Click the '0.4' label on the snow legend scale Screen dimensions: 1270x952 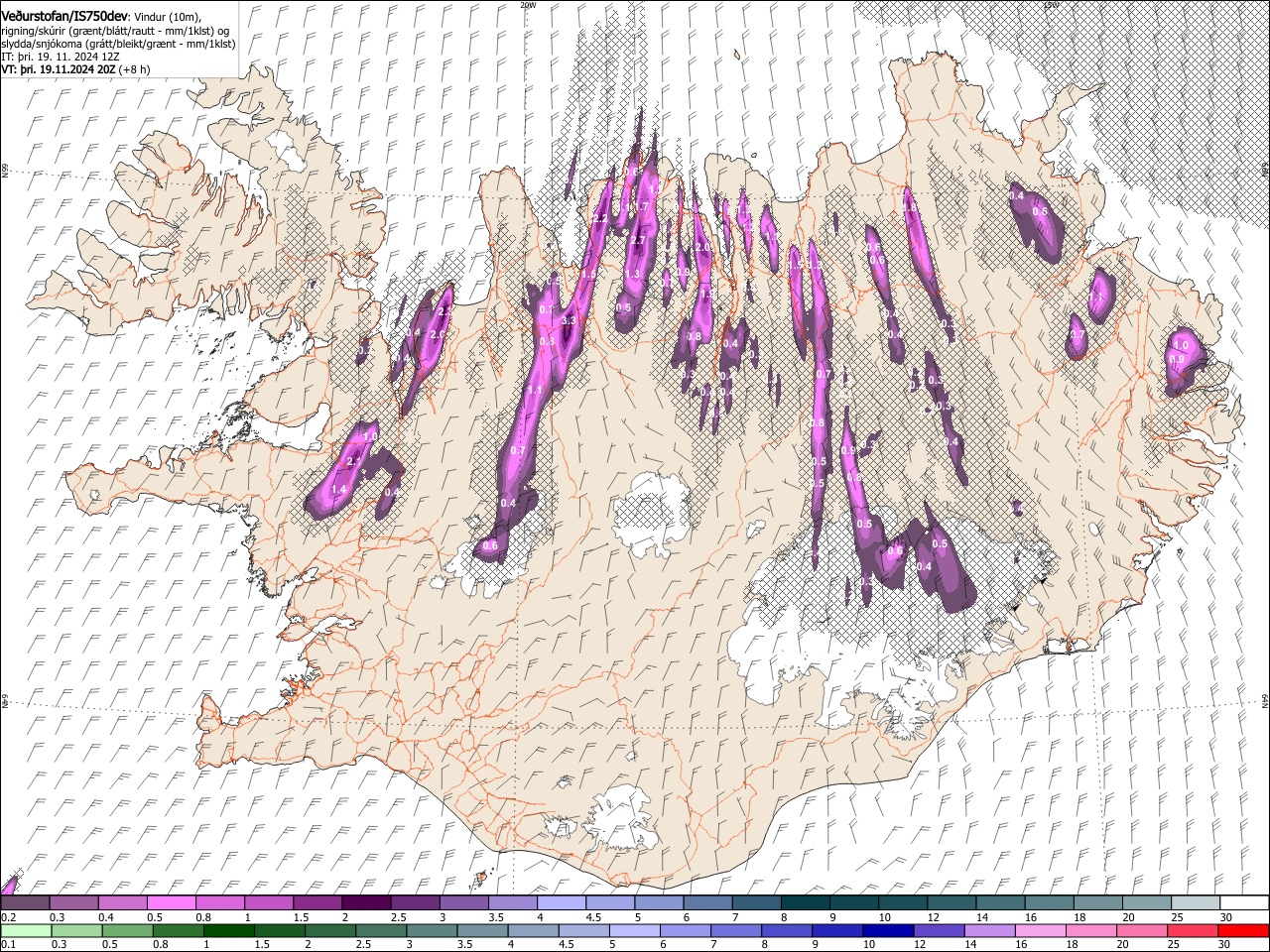(x=106, y=917)
